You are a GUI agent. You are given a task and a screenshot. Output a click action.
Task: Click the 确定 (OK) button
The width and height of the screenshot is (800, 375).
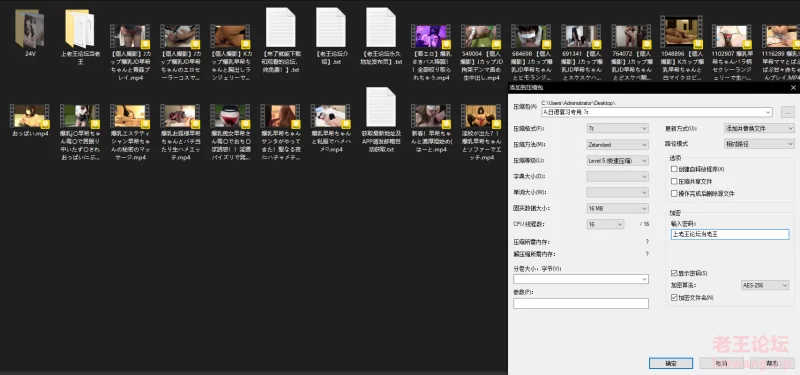point(670,363)
